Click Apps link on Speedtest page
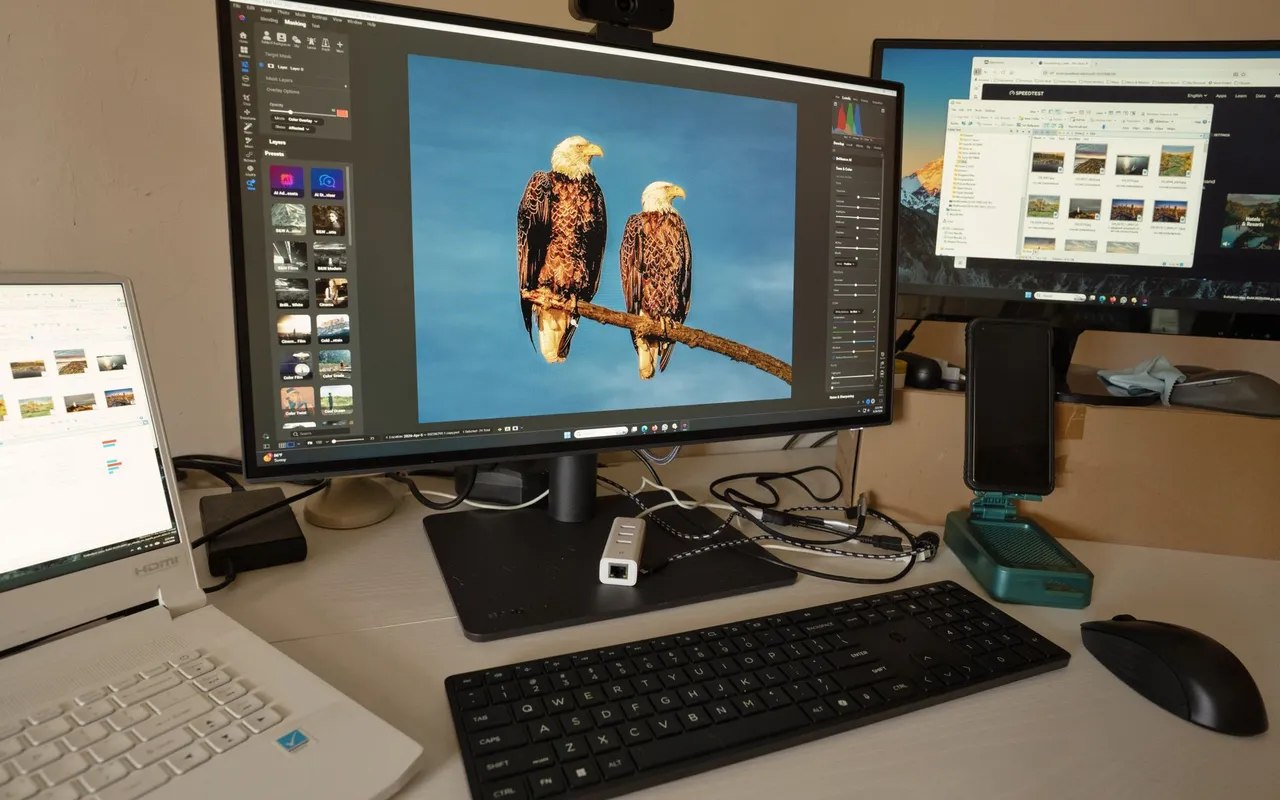1280x800 pixels. click(x=1221, y=96)
